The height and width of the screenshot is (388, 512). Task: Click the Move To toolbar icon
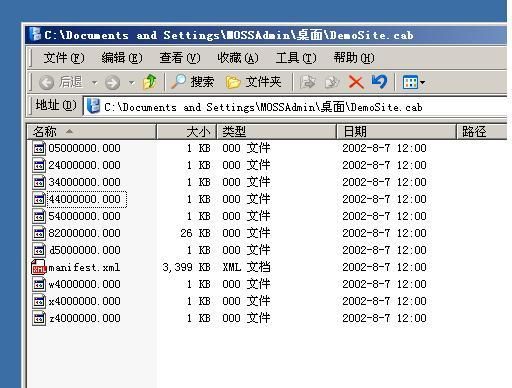(307, 82)
